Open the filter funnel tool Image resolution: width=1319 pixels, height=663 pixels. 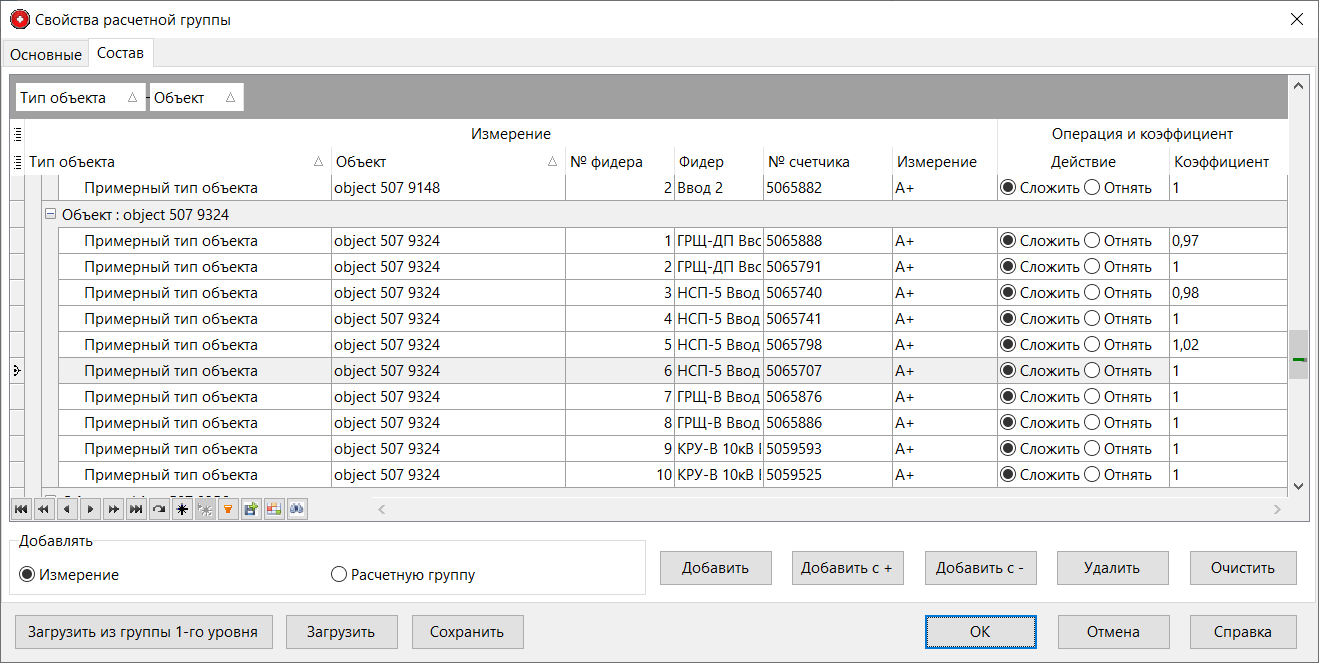228,509
